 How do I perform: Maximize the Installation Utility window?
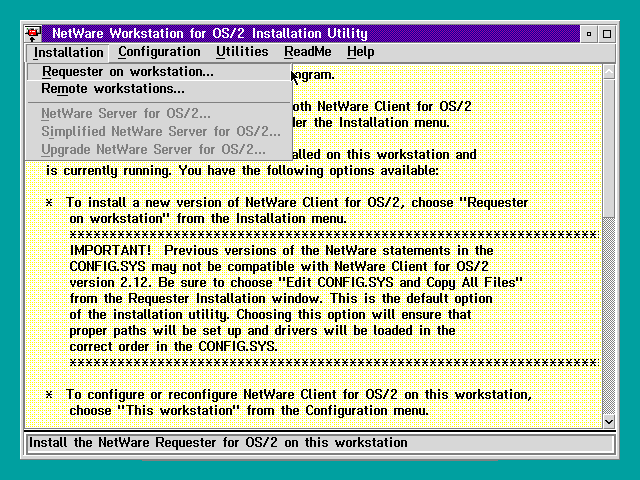607,34
